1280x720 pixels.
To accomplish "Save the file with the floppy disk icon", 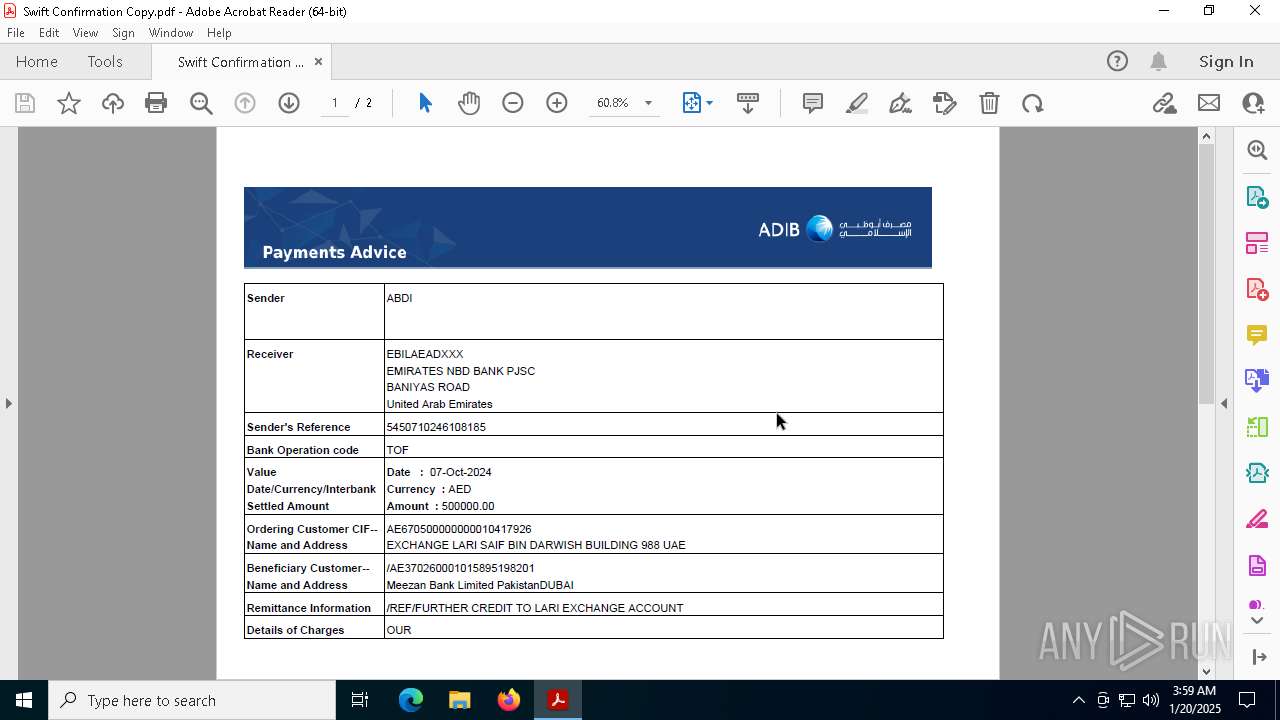I will click(x=25, y=103).
